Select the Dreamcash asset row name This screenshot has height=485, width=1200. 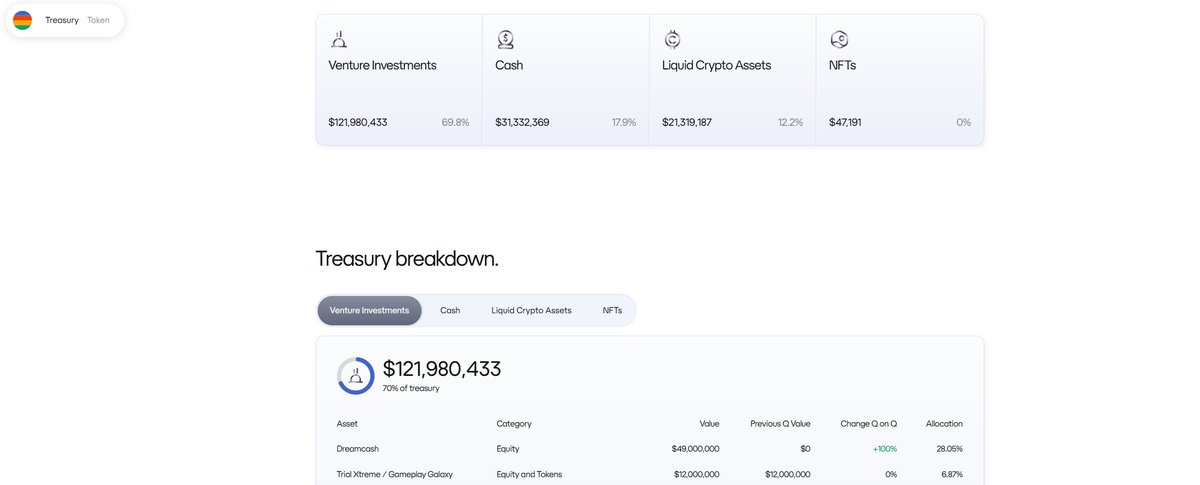[x=358, y=449]
